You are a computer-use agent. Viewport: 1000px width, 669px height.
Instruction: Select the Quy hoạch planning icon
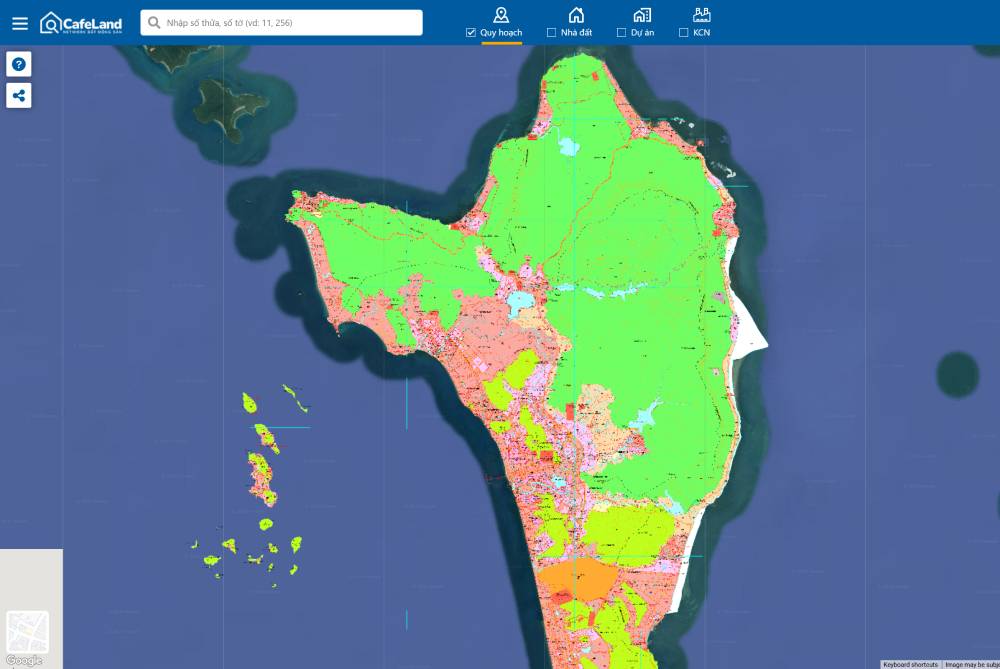[501, 14]
